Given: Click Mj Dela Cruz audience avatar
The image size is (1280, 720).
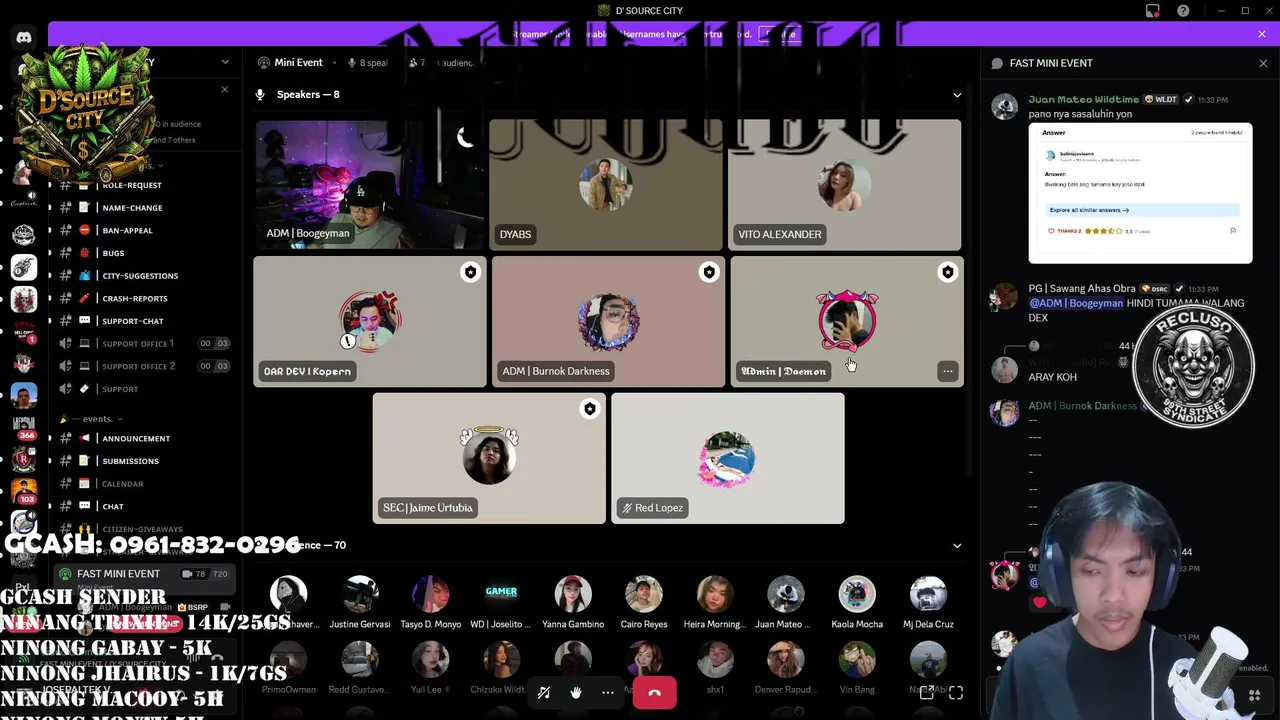Looking at the screenshot, I should [928, 595].
